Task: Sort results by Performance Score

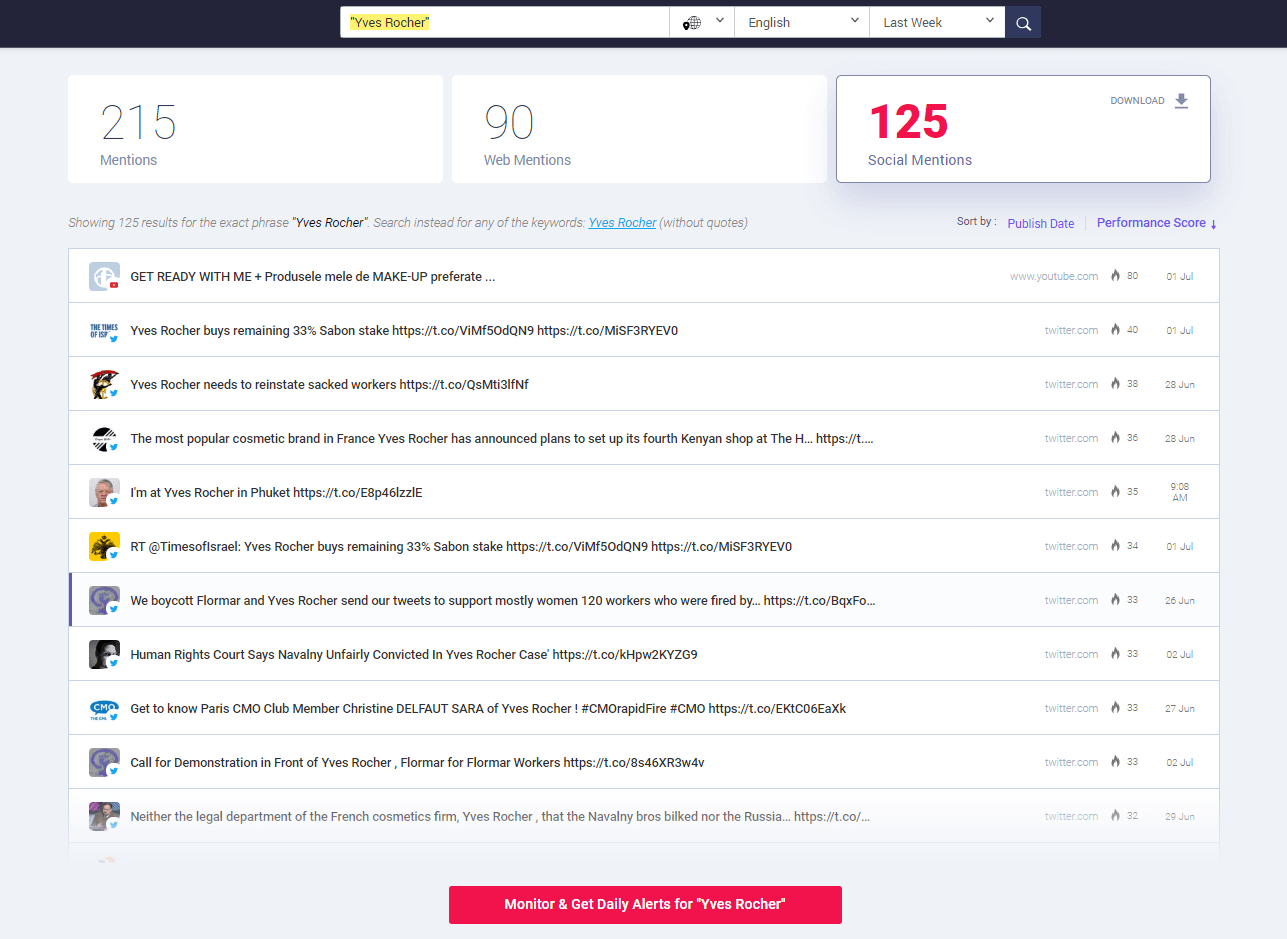Action: pyautogui.click(x=1149, y=222)
